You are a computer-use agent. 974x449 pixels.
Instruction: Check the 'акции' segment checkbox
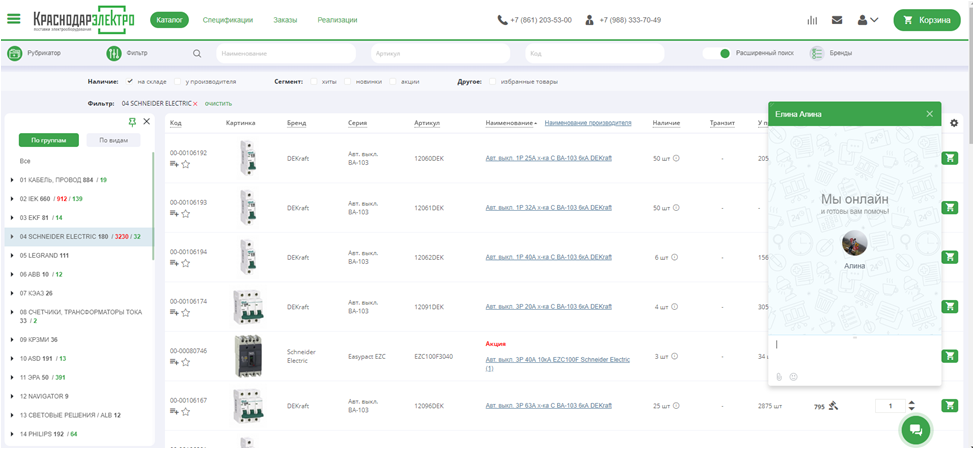395,81
